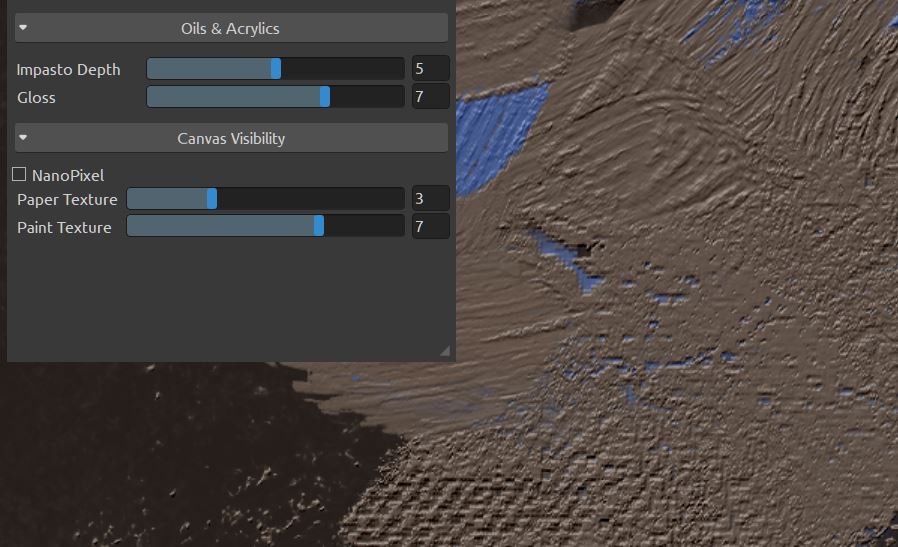Click the Gloss slider handle
The width and height of the screenshot is (898, 547).
324,97
